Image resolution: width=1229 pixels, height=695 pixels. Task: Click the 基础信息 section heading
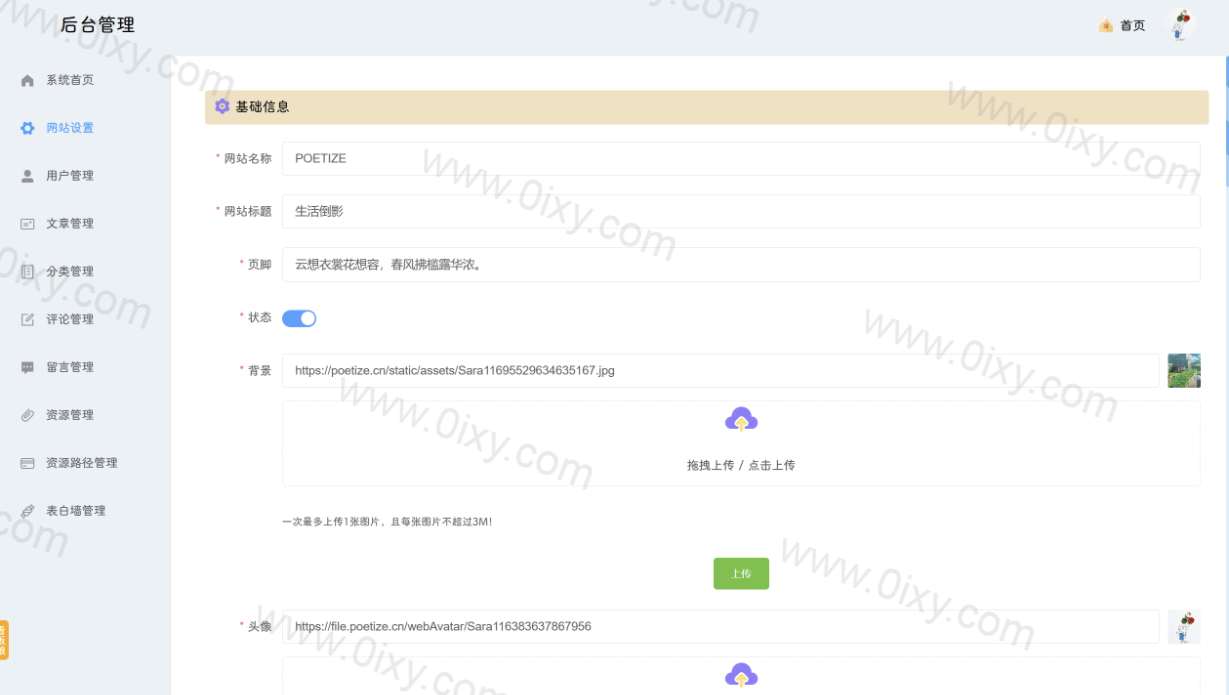coord(262,107)
